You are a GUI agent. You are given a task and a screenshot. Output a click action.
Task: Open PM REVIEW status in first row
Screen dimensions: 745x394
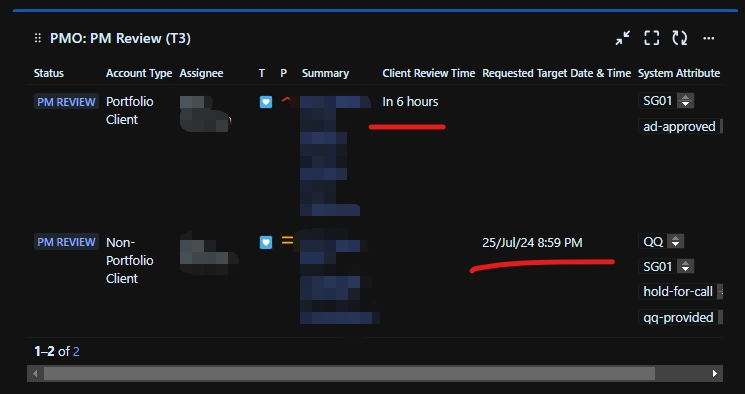point(66,101)
